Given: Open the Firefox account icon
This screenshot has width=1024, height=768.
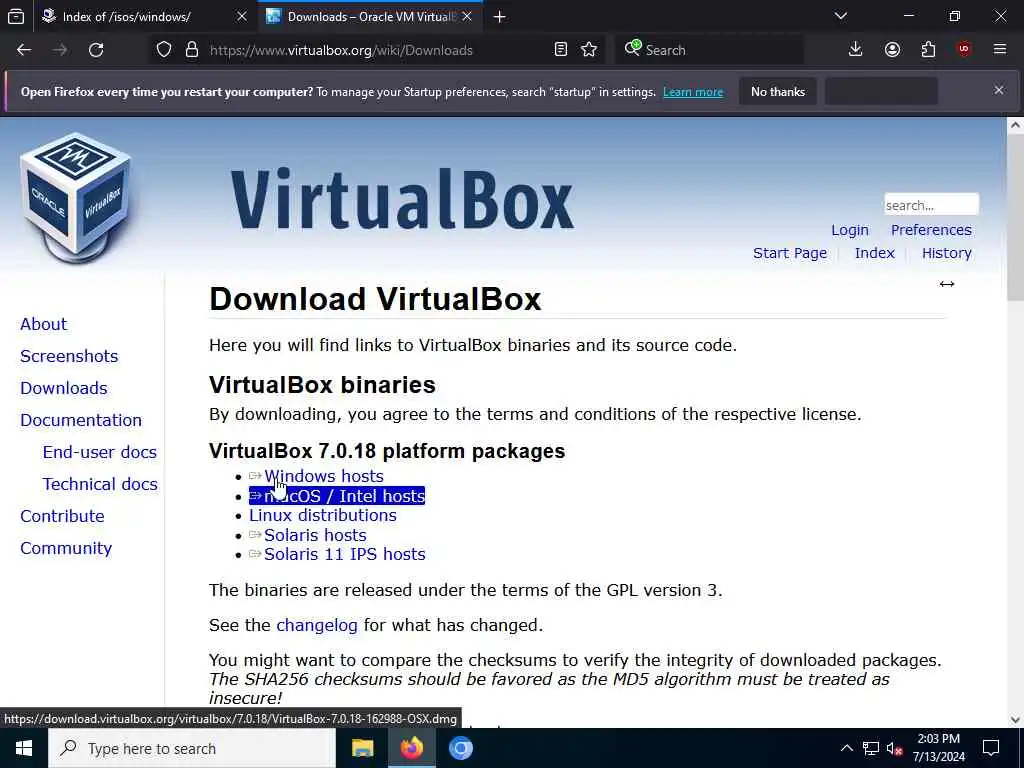Looking at the screenshot, I should click(892, 50).
